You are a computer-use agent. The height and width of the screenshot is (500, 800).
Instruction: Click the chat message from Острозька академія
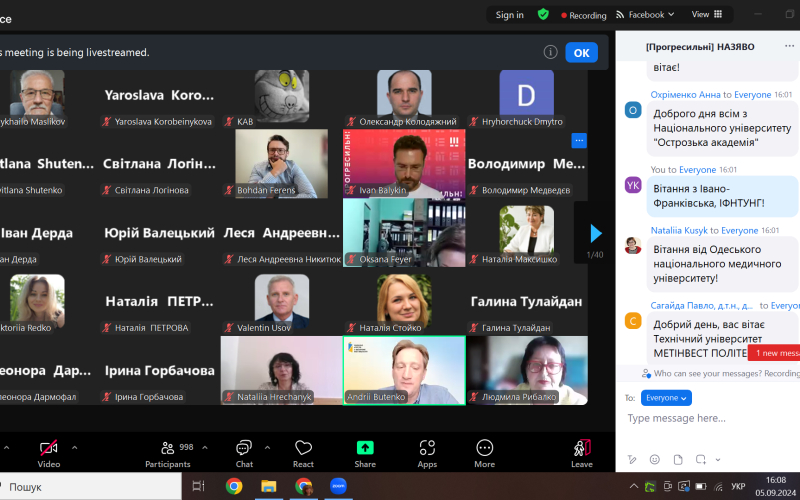pyautogui.click(x=722, y=128)
